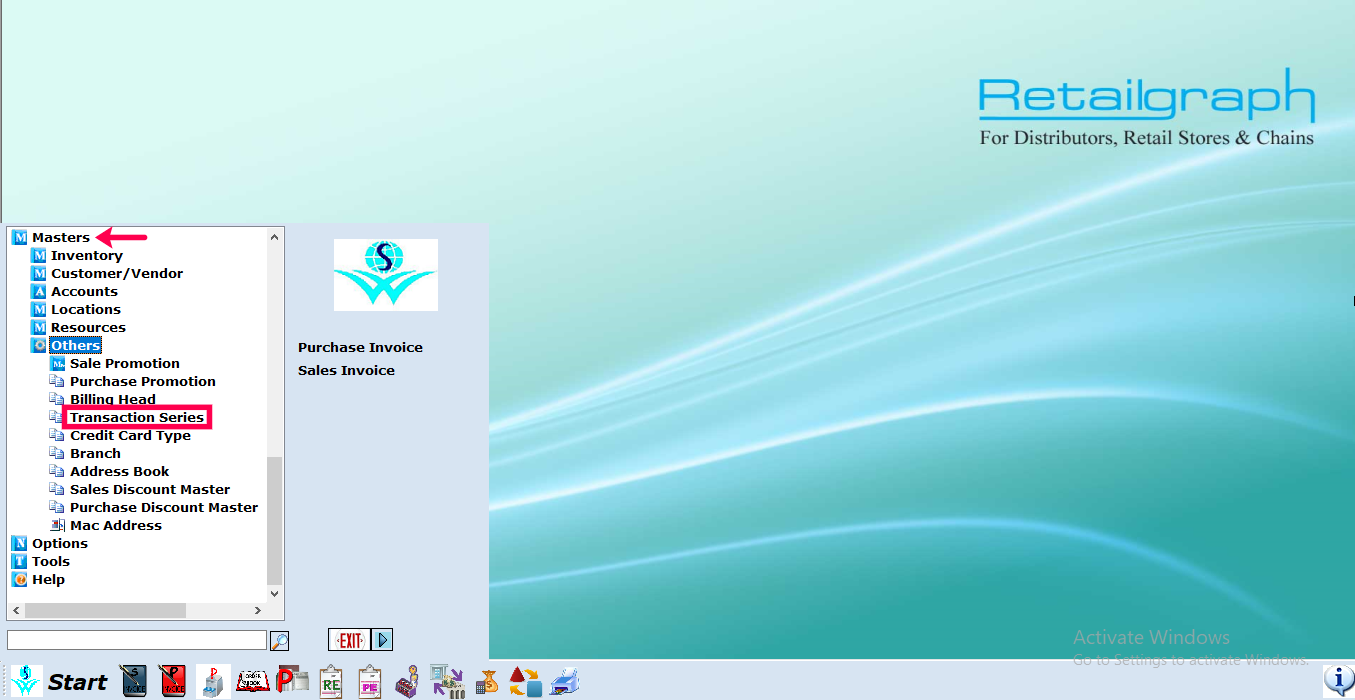Click the tree's horizontal scrollbar thumb
The height and width of the screenshot is (700, 1355).
click(105, 610)
